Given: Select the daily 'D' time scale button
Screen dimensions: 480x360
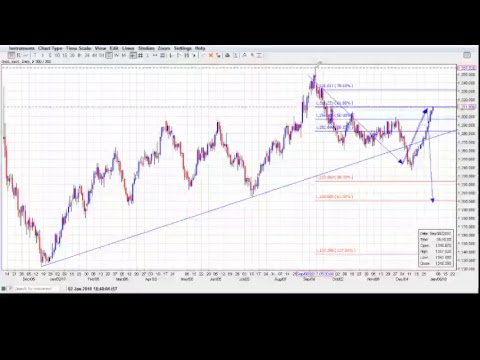Looking at the screenshot, I should click(x=109, y=55).
